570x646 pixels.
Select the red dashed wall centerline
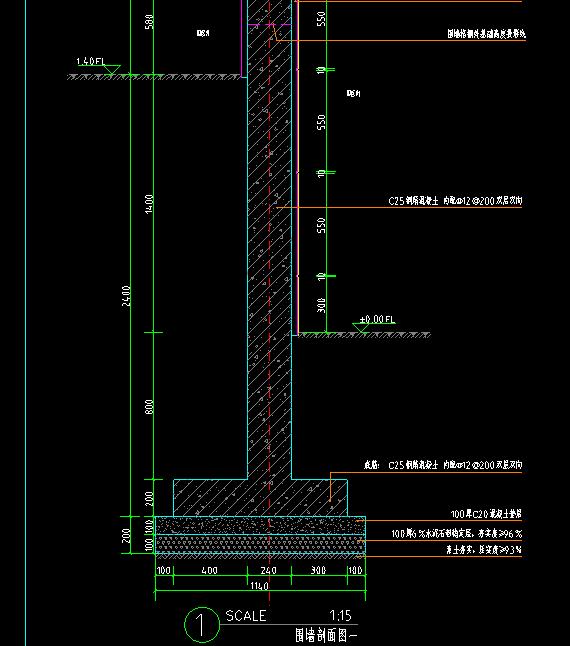pos(270,303)
